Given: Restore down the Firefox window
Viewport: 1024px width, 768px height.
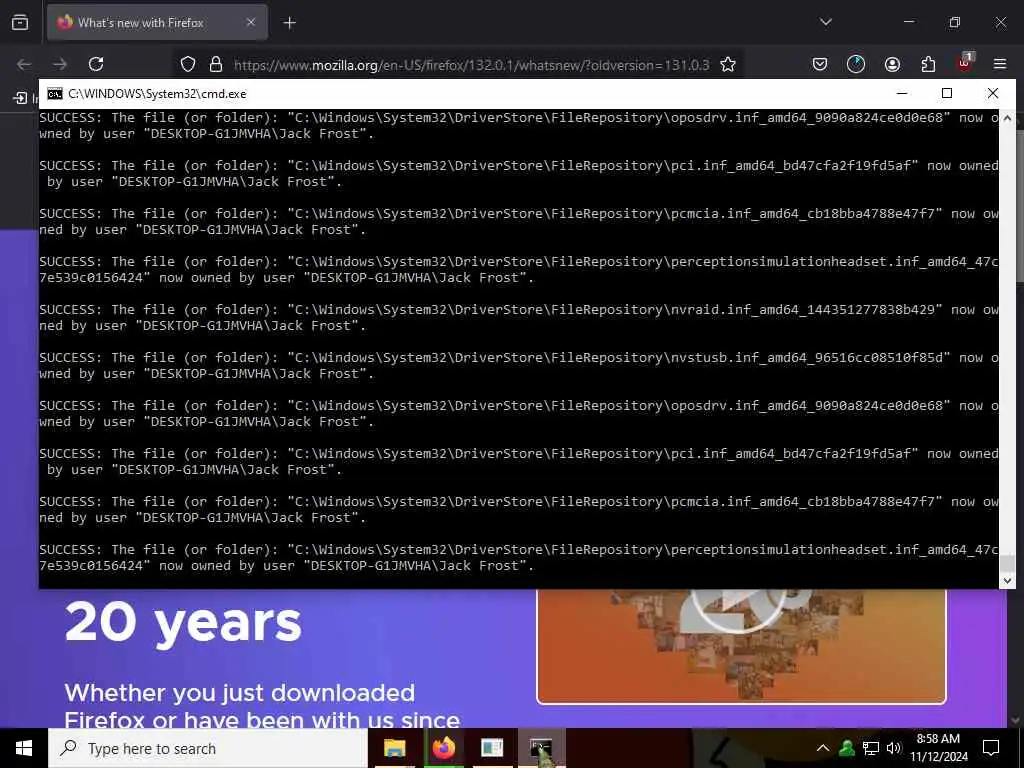Looking at the screenshot, I should pos(955,22).
